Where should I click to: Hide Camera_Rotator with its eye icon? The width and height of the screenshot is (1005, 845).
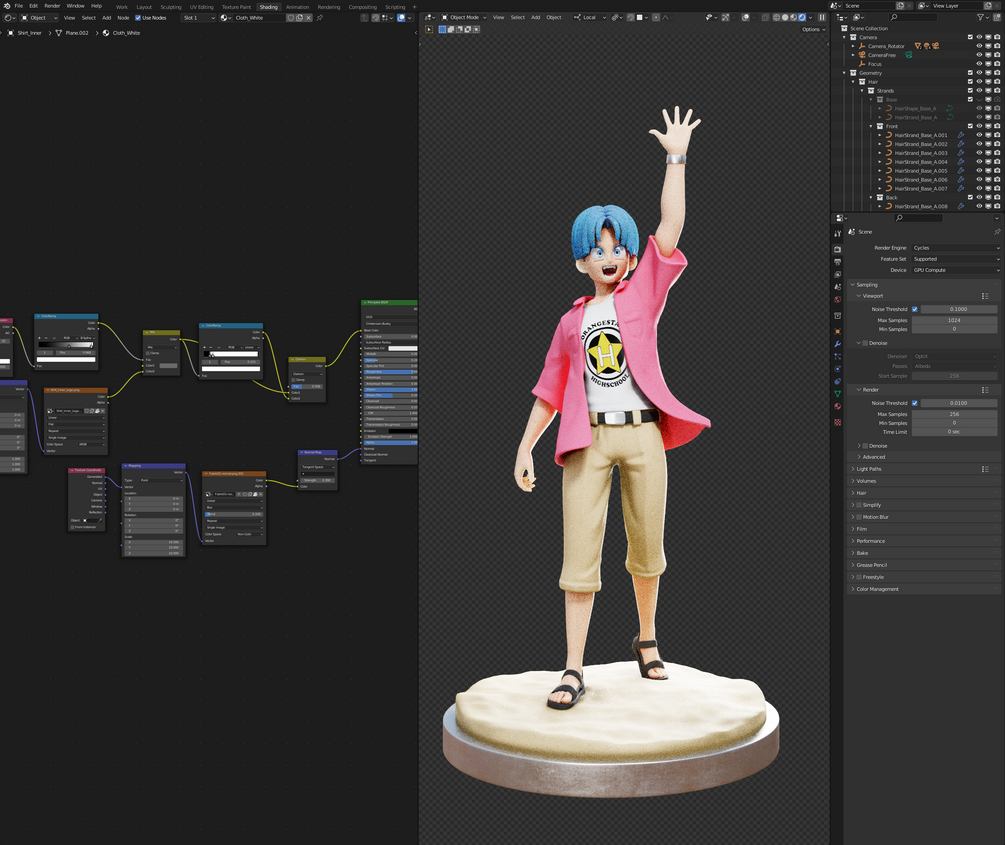point(979,46)
